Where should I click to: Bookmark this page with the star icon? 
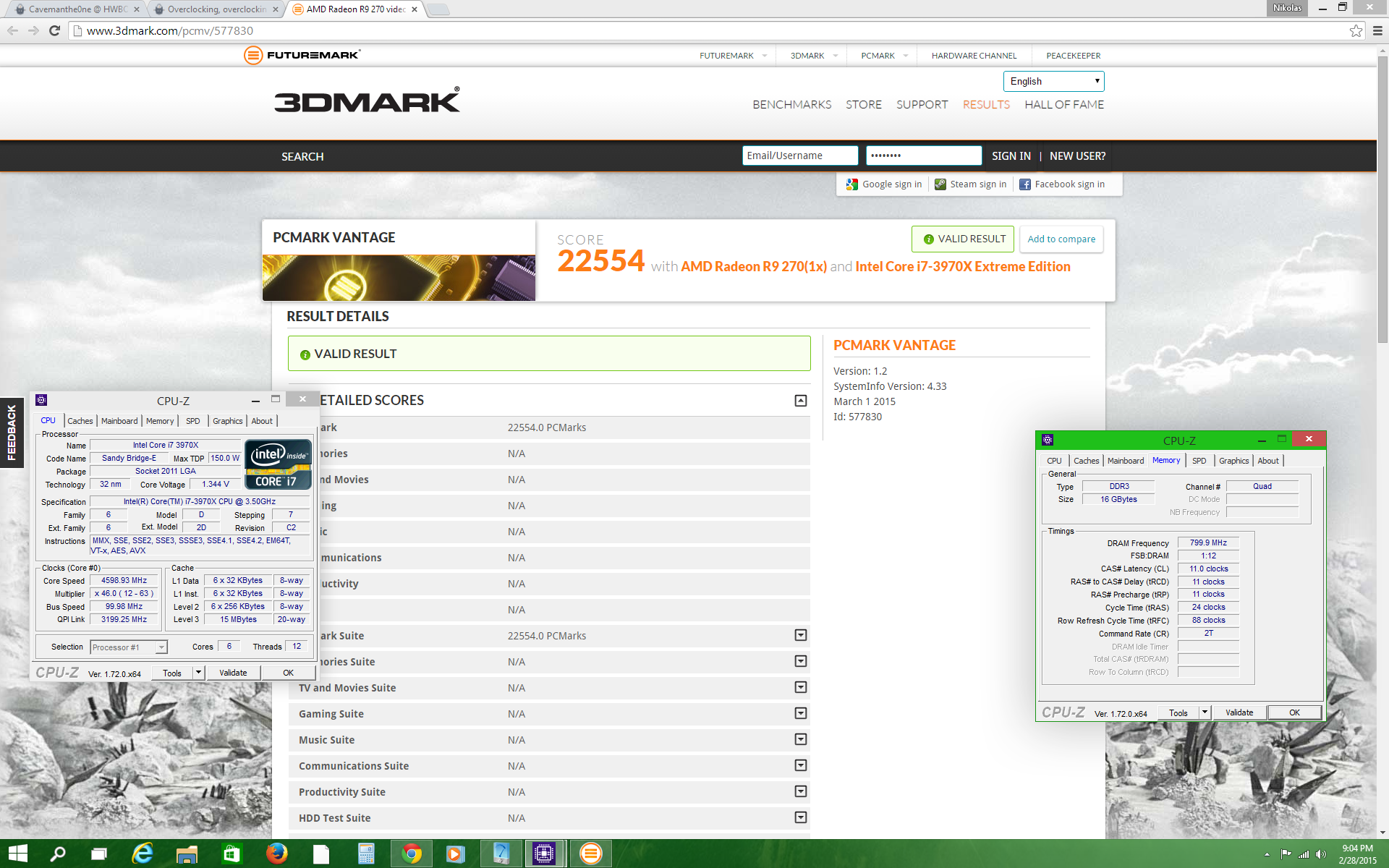(1356, 30)
